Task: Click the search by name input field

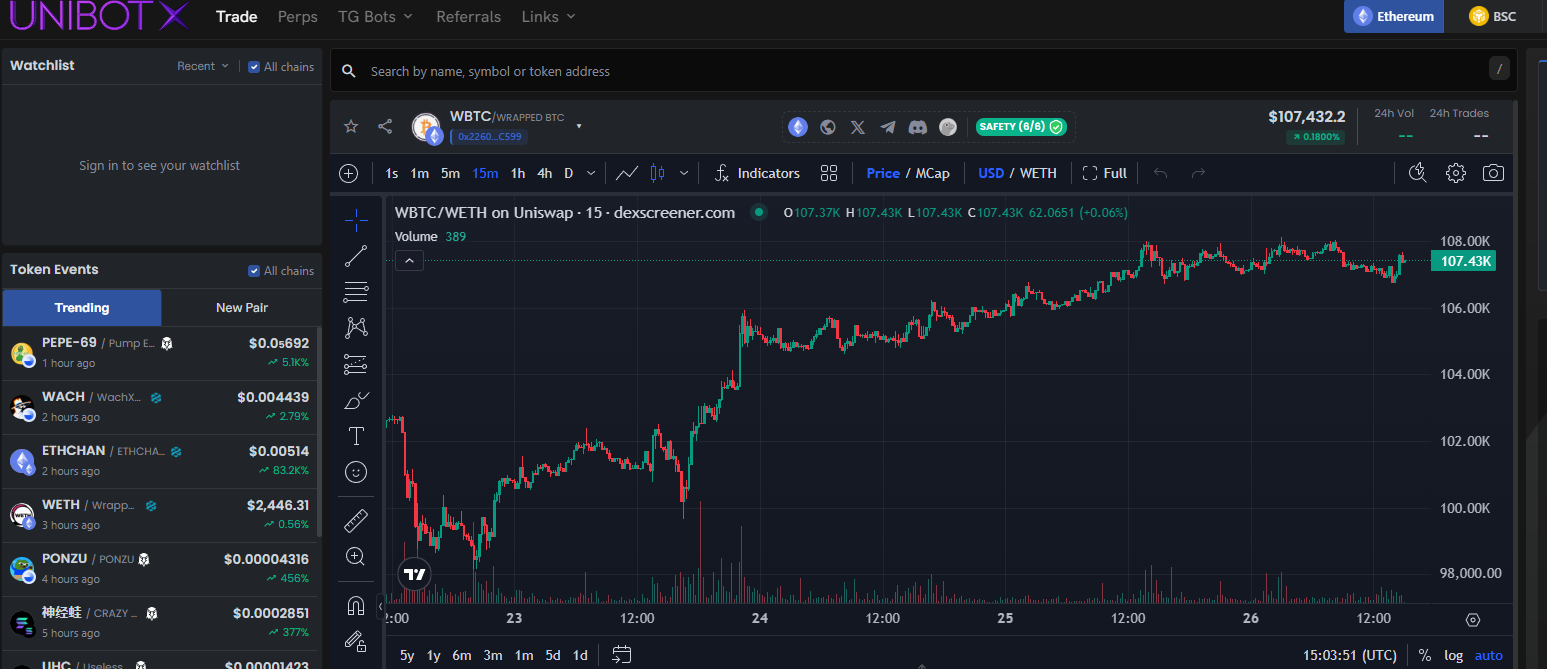Action: (x=924, y=71)
